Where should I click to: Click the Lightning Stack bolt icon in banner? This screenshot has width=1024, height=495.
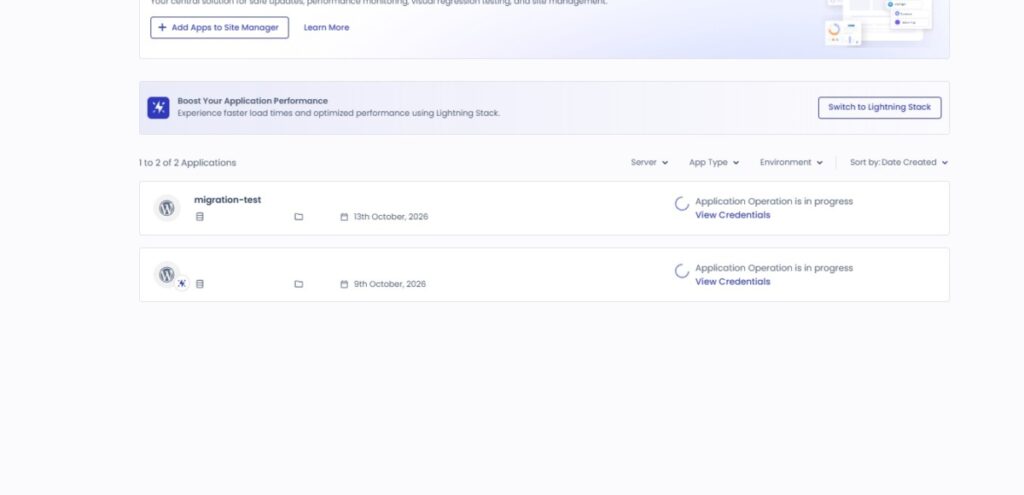click(158, 108)
